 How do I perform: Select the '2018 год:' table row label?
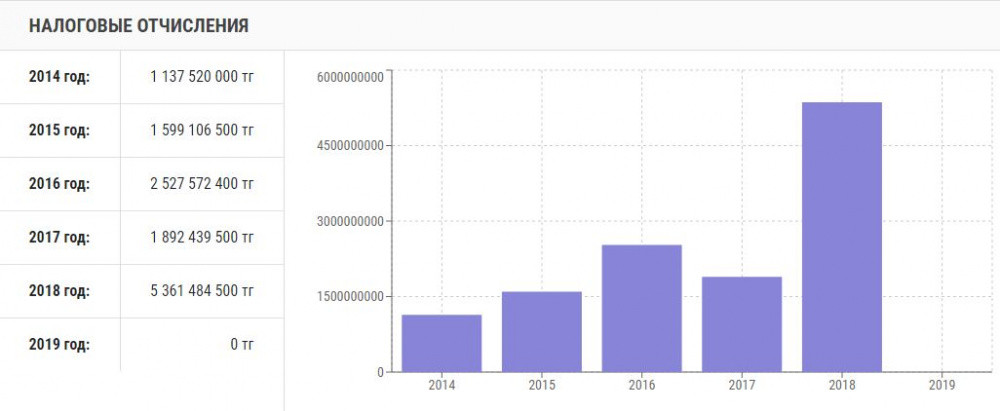coord(59,291)
